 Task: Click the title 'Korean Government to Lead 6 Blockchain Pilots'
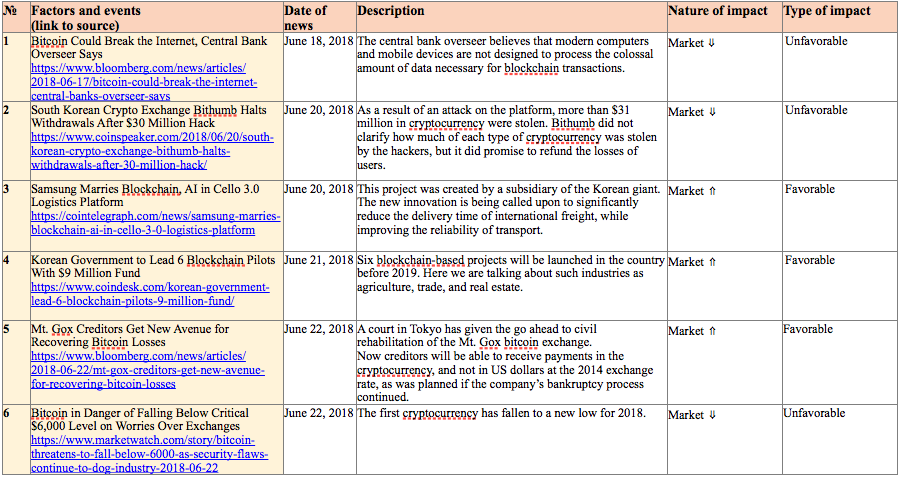pyautogui.click(x=153, y=260)
